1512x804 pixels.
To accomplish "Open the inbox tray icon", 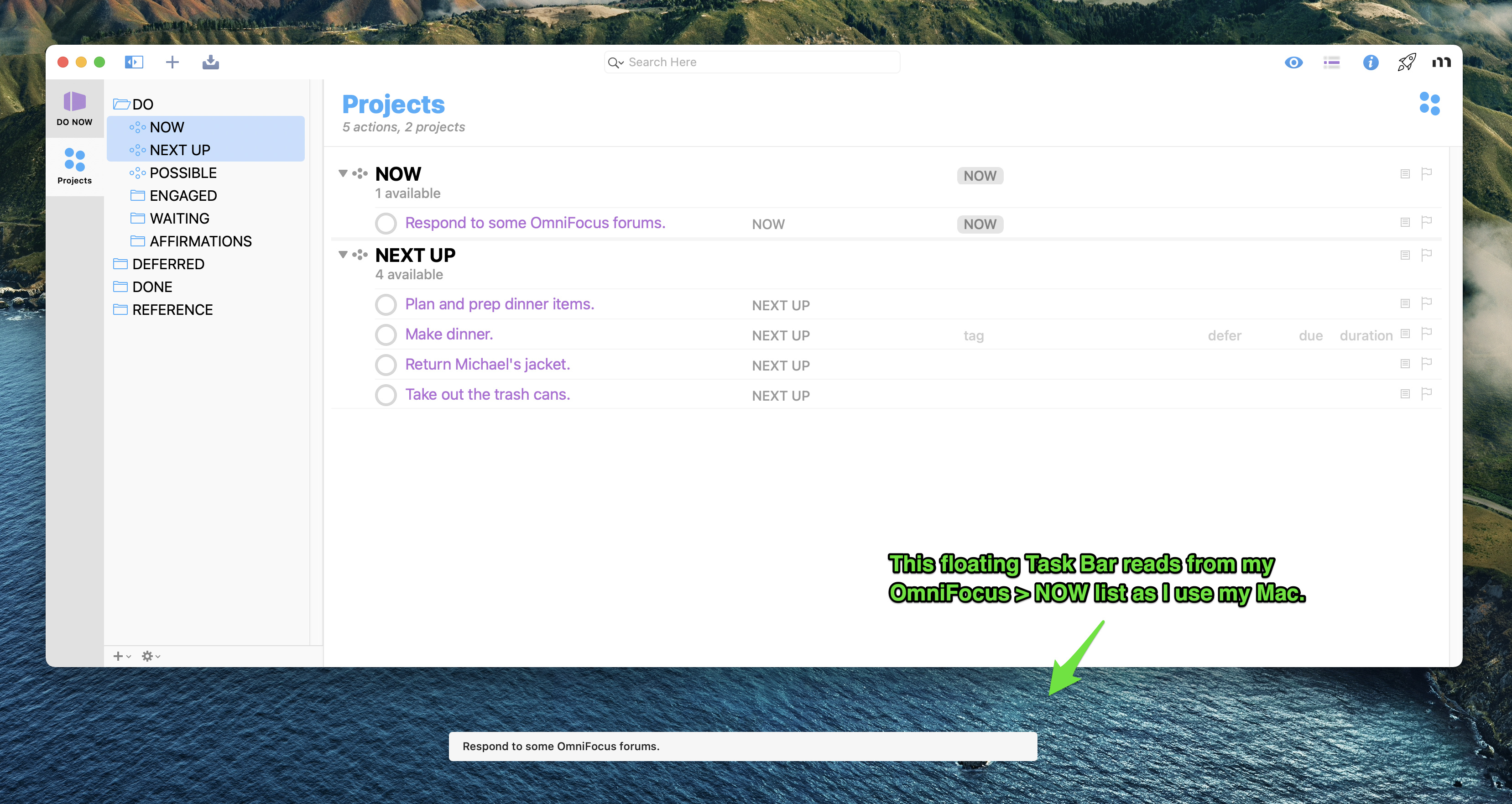I will (x=211, y=62).
